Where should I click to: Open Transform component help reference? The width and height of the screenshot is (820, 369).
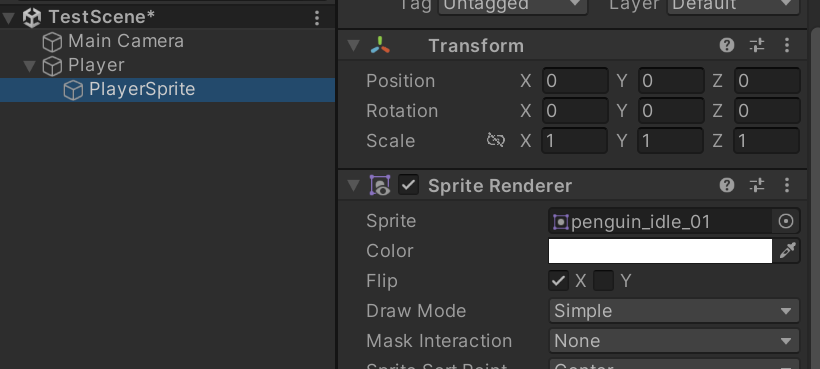[x=727, y=45]
